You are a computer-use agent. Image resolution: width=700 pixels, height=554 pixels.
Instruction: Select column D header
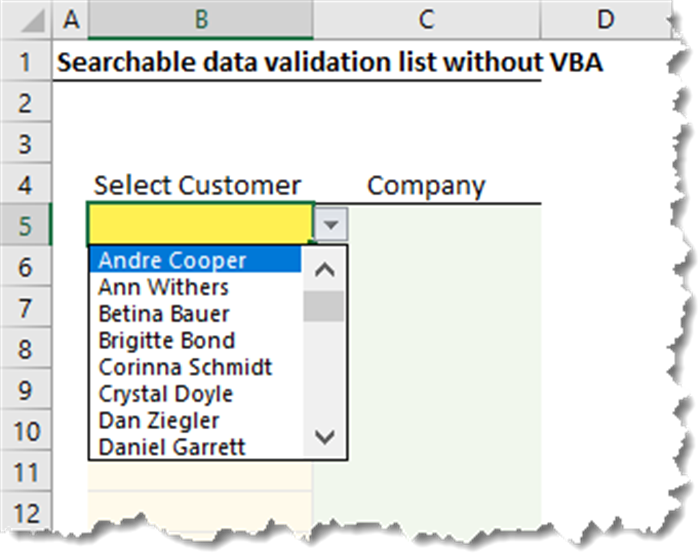point(604,18)
